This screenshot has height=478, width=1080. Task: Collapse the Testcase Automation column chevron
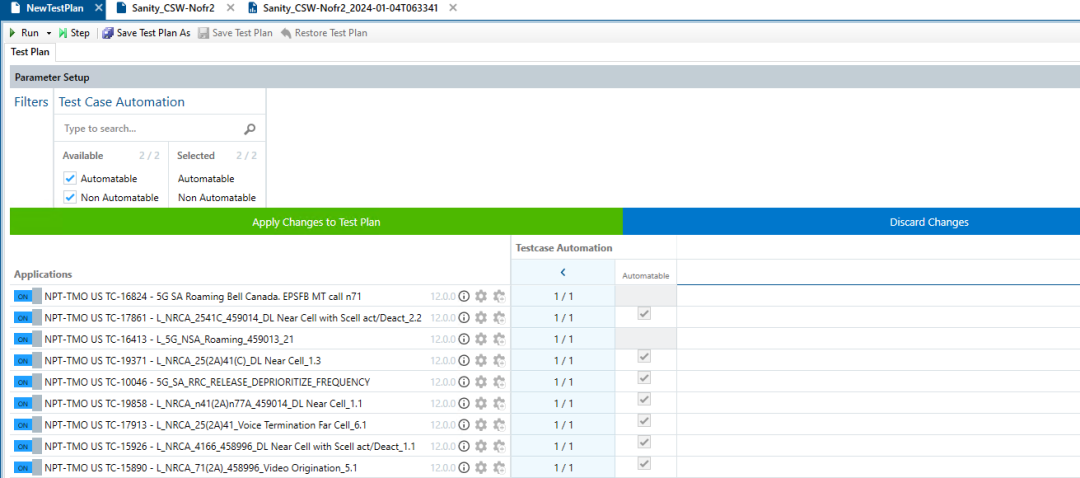click(563, 272)
